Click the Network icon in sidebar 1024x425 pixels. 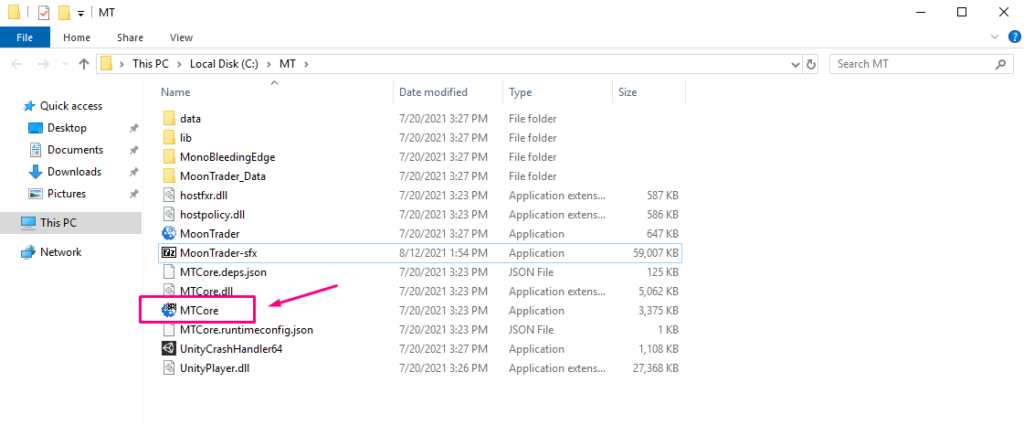click(28, 252)
